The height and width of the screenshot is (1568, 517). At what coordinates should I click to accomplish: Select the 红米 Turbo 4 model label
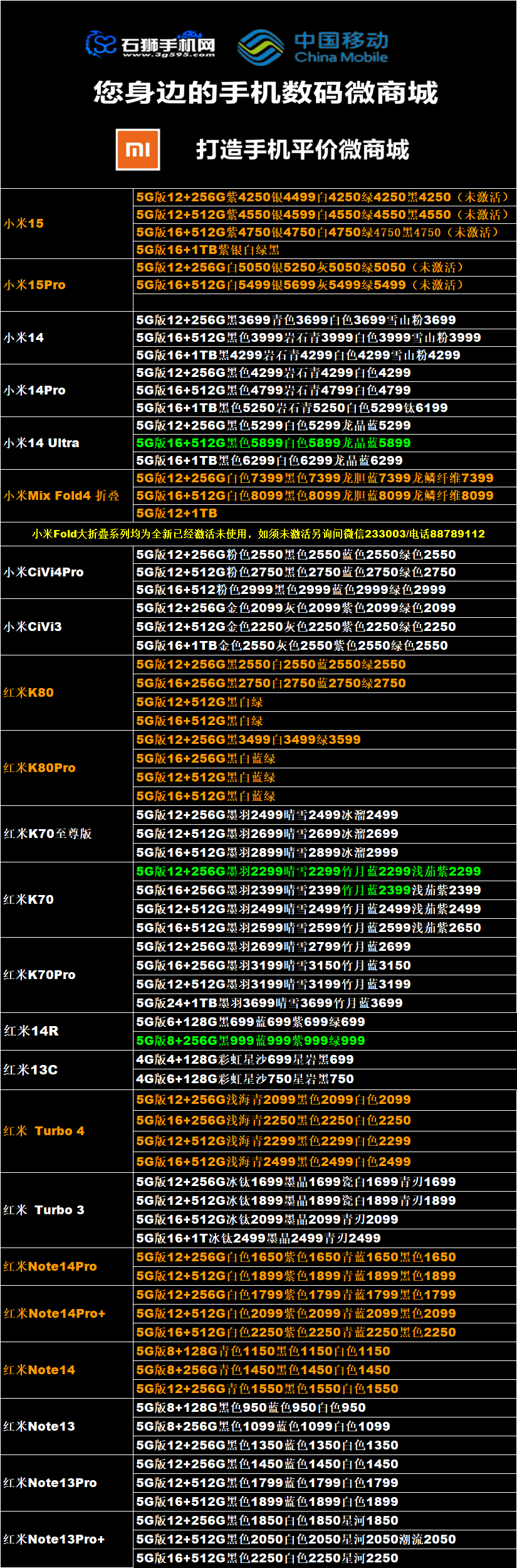tap(44, 1131)
